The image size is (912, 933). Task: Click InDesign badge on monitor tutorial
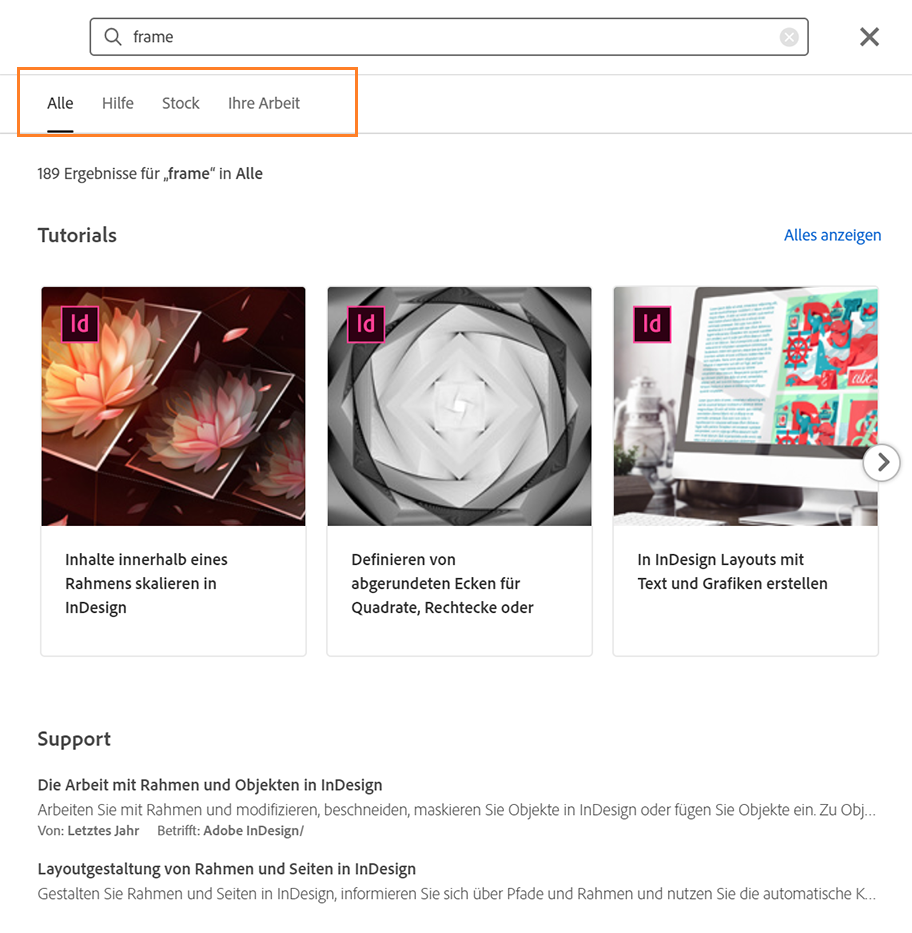click(652, 324)
